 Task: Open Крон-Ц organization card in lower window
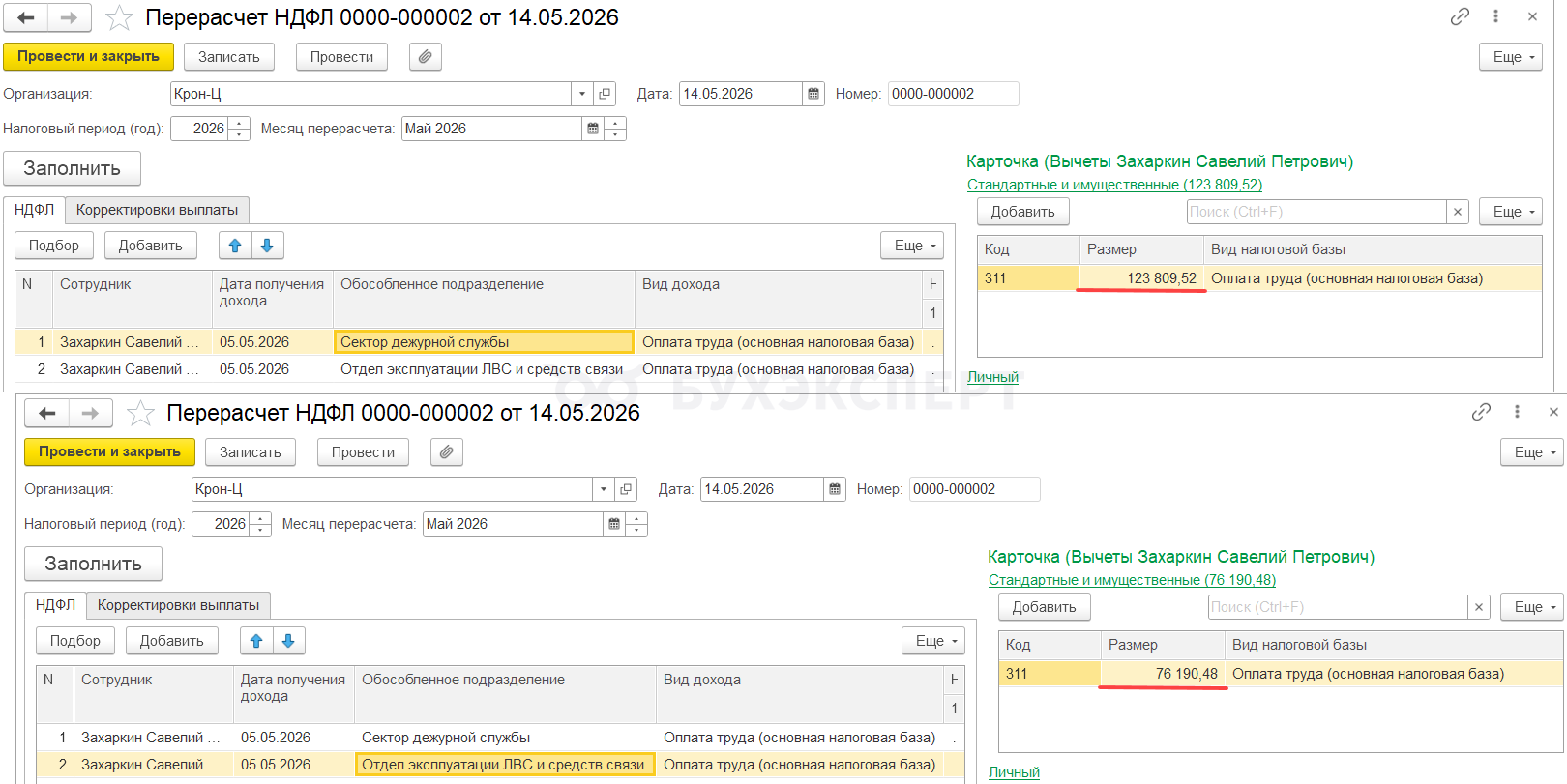(x=626, y=489)
